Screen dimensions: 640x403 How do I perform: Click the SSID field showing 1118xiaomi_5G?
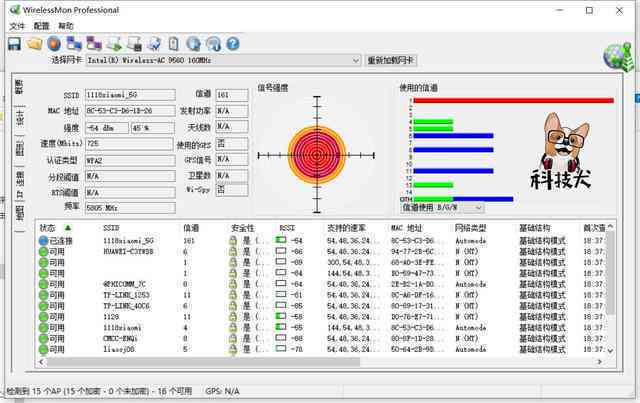130,95
